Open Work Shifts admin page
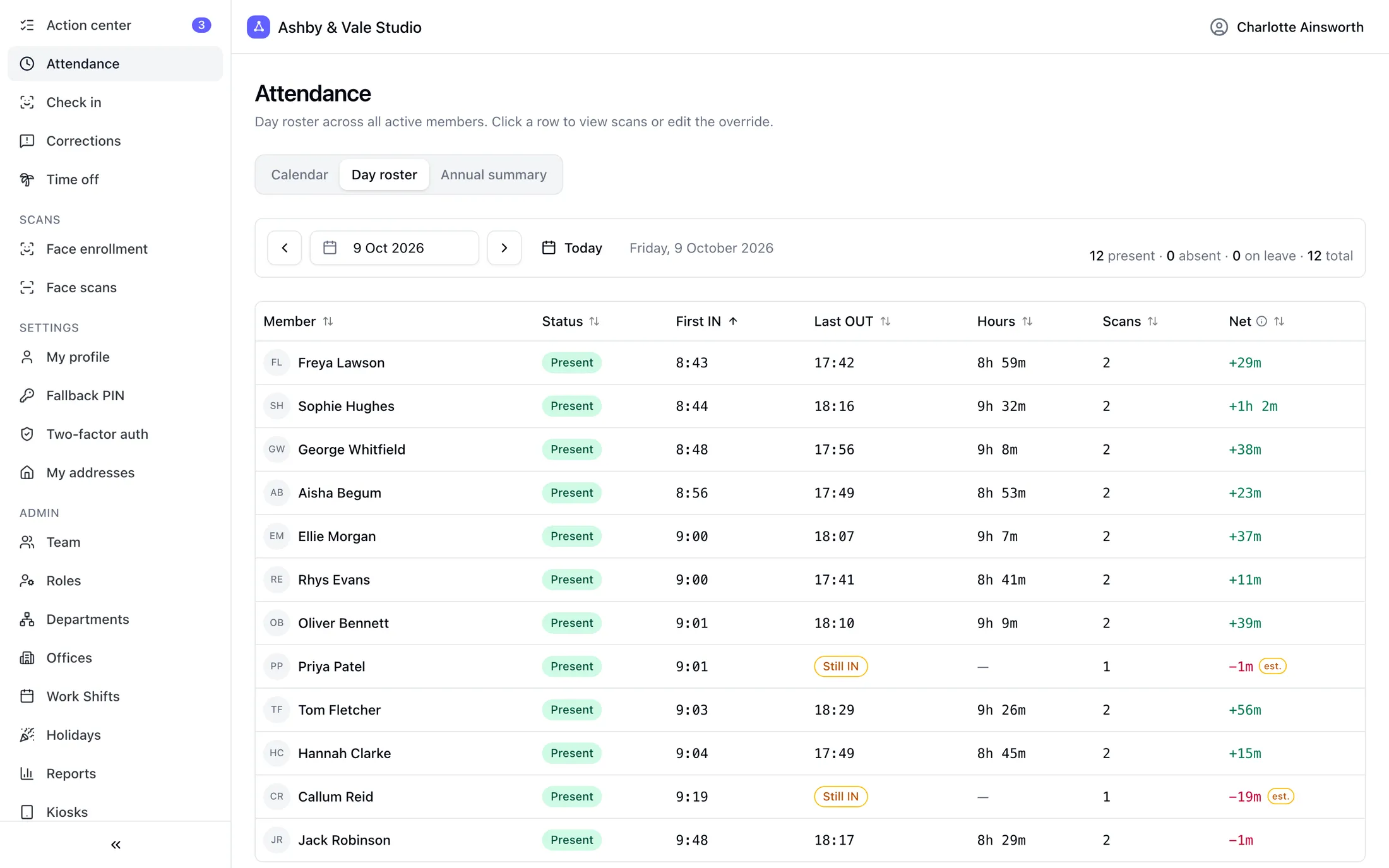The width and height of the screenshot is (1389, 868). [x=115, y=696]
